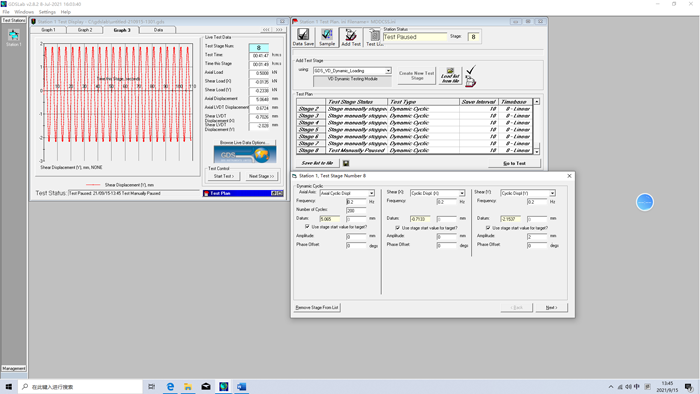Click the Data Save toolbar icon
Screen dimensions: 700x394
click(x=303, y=37)
